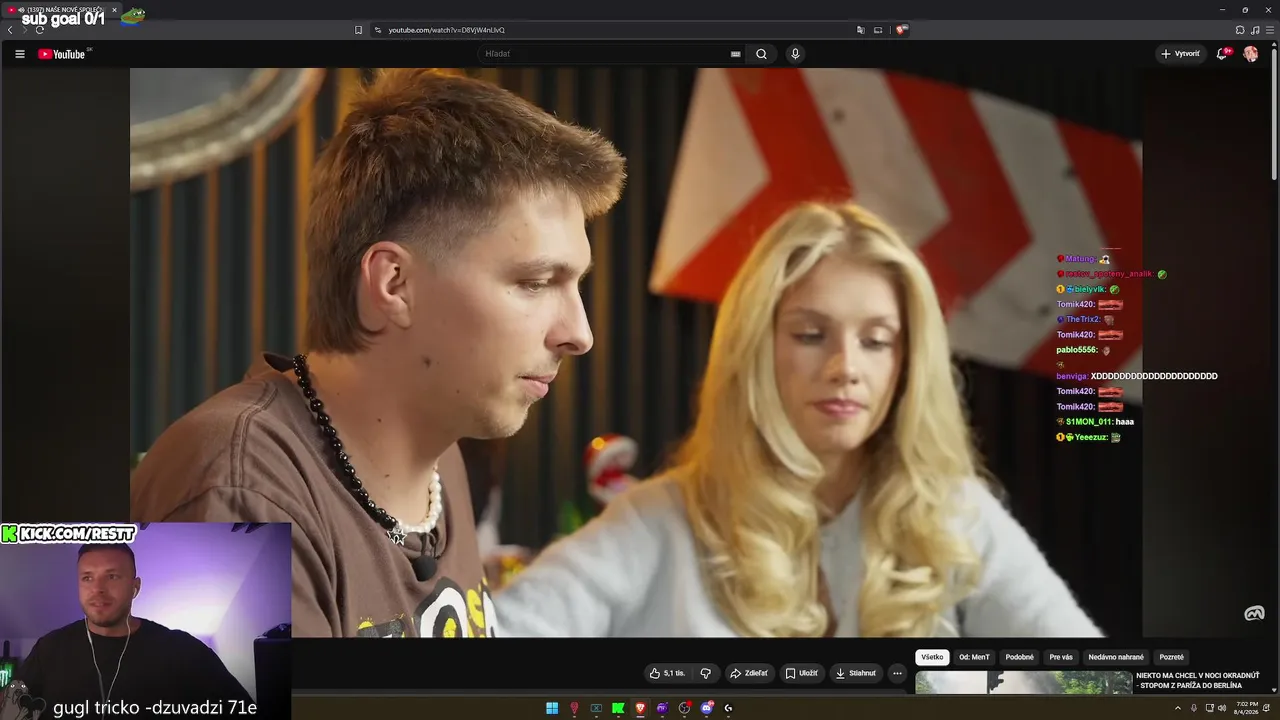1280x720 pixels.
Task: Select the Pre vás filter chip
Action: (1061, 657)
